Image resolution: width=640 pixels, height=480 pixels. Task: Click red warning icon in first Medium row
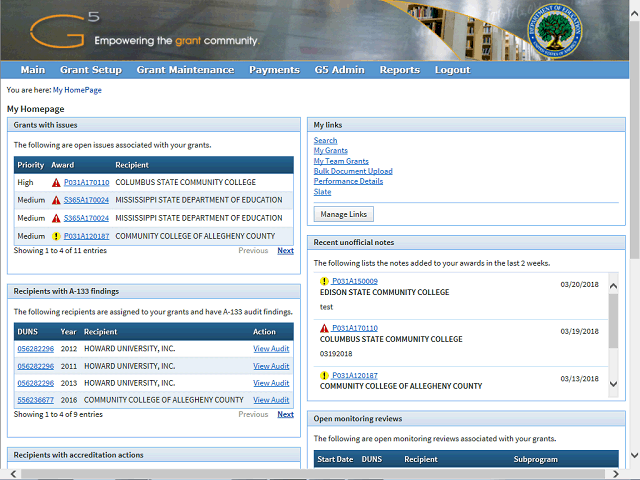[x=56, y=200]
